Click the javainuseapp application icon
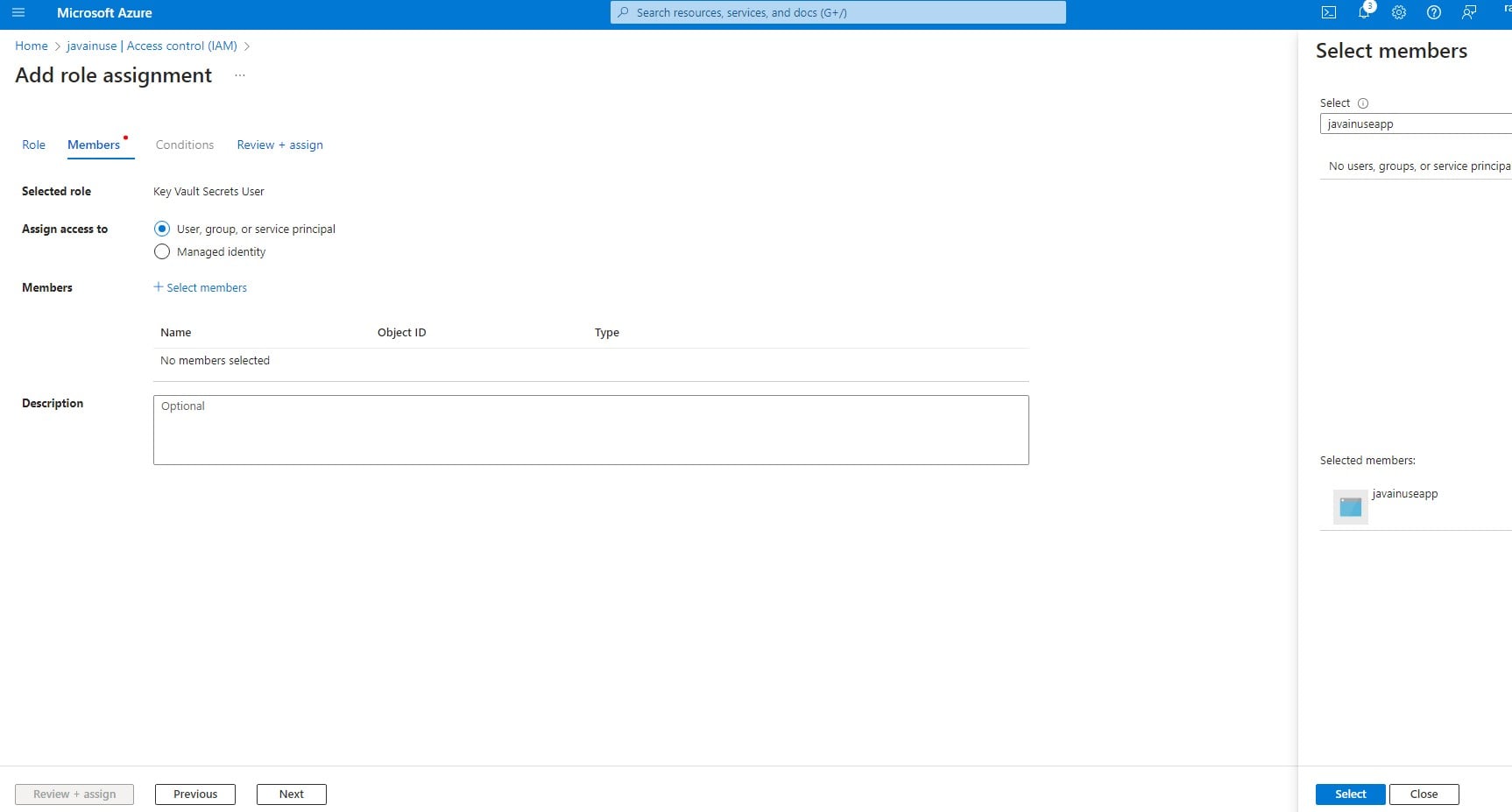 pos(1351,507)
